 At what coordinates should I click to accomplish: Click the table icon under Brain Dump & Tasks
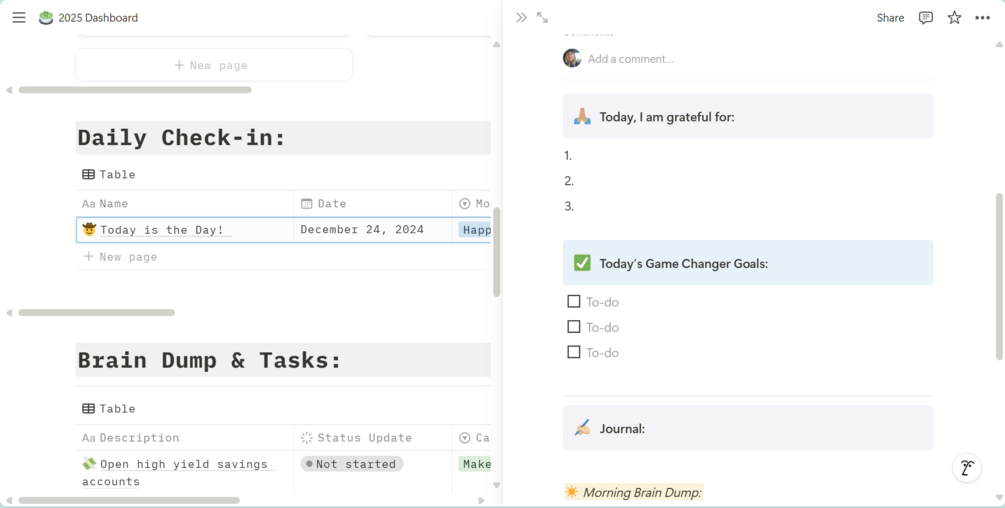(88, 408)
